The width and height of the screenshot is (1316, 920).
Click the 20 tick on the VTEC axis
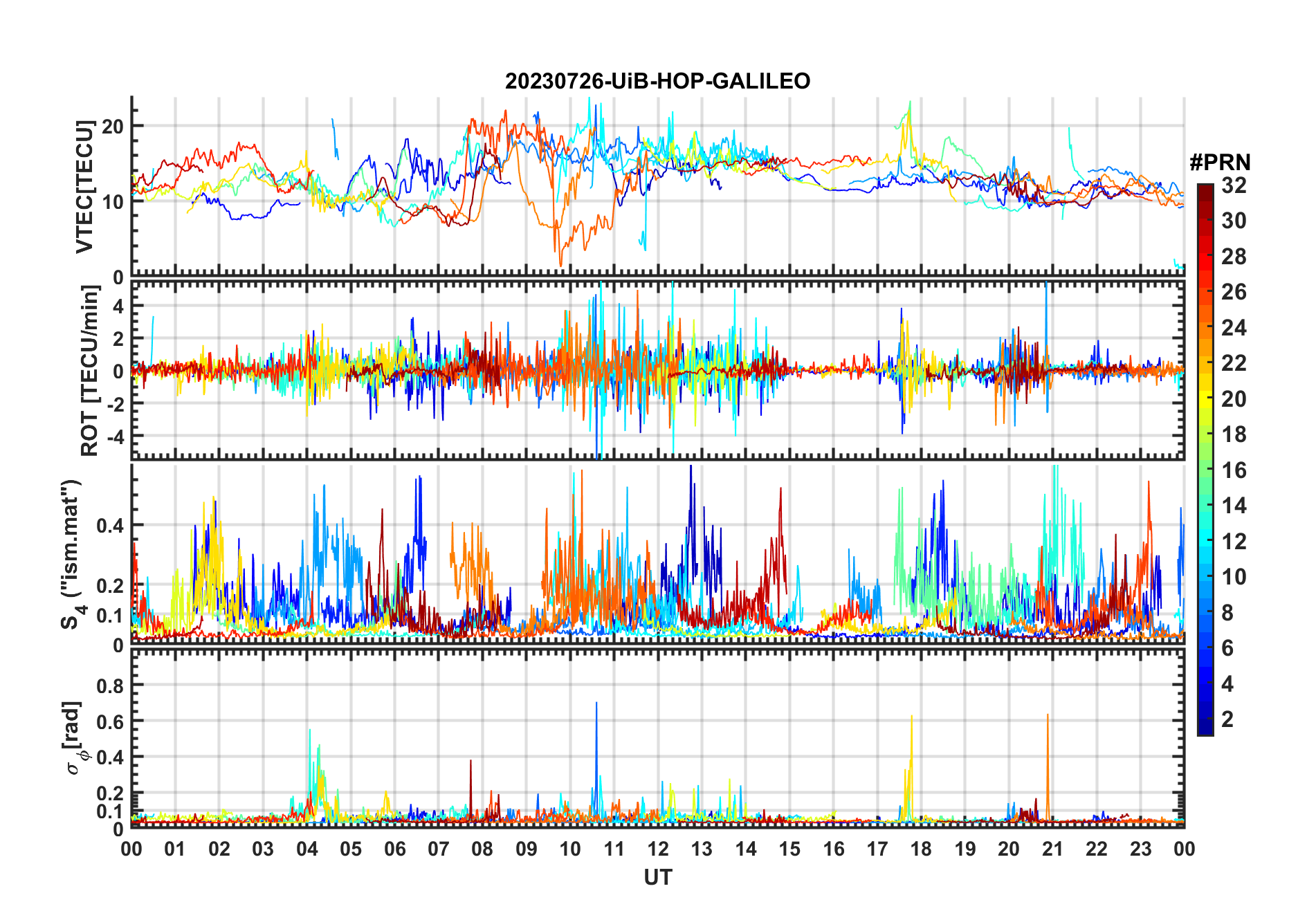pos(112,127)
